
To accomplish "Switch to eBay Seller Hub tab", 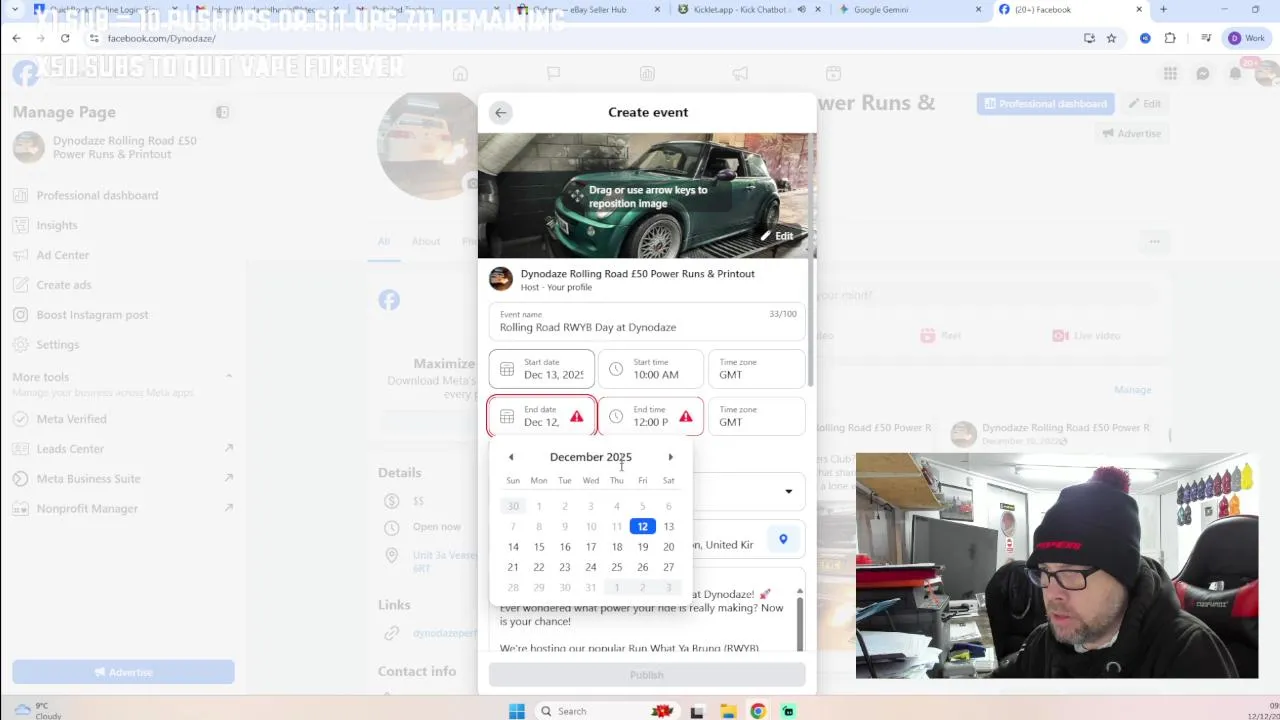I will pyautogui.click(x=588, y=10).
